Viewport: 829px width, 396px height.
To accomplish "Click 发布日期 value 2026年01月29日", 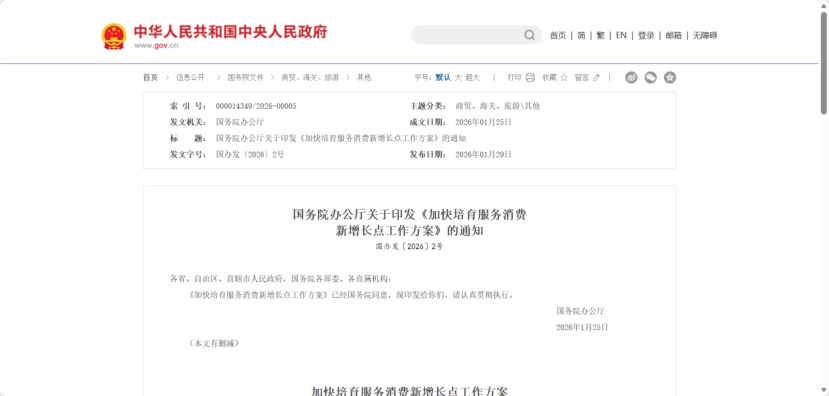I will [x=483, y=155].
